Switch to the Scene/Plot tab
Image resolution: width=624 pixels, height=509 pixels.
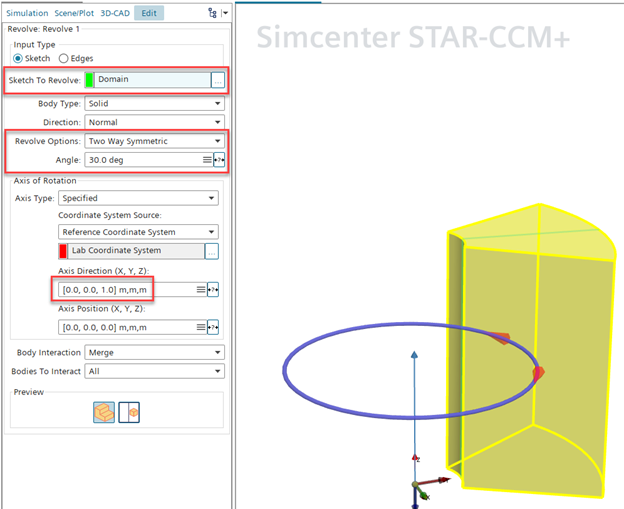pyautogui.click(x=73, y=13)
